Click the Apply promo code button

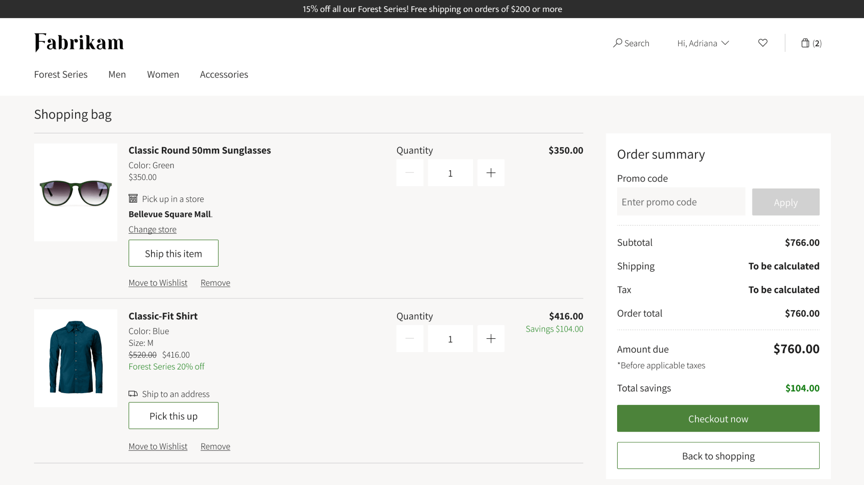click(786, 202)
